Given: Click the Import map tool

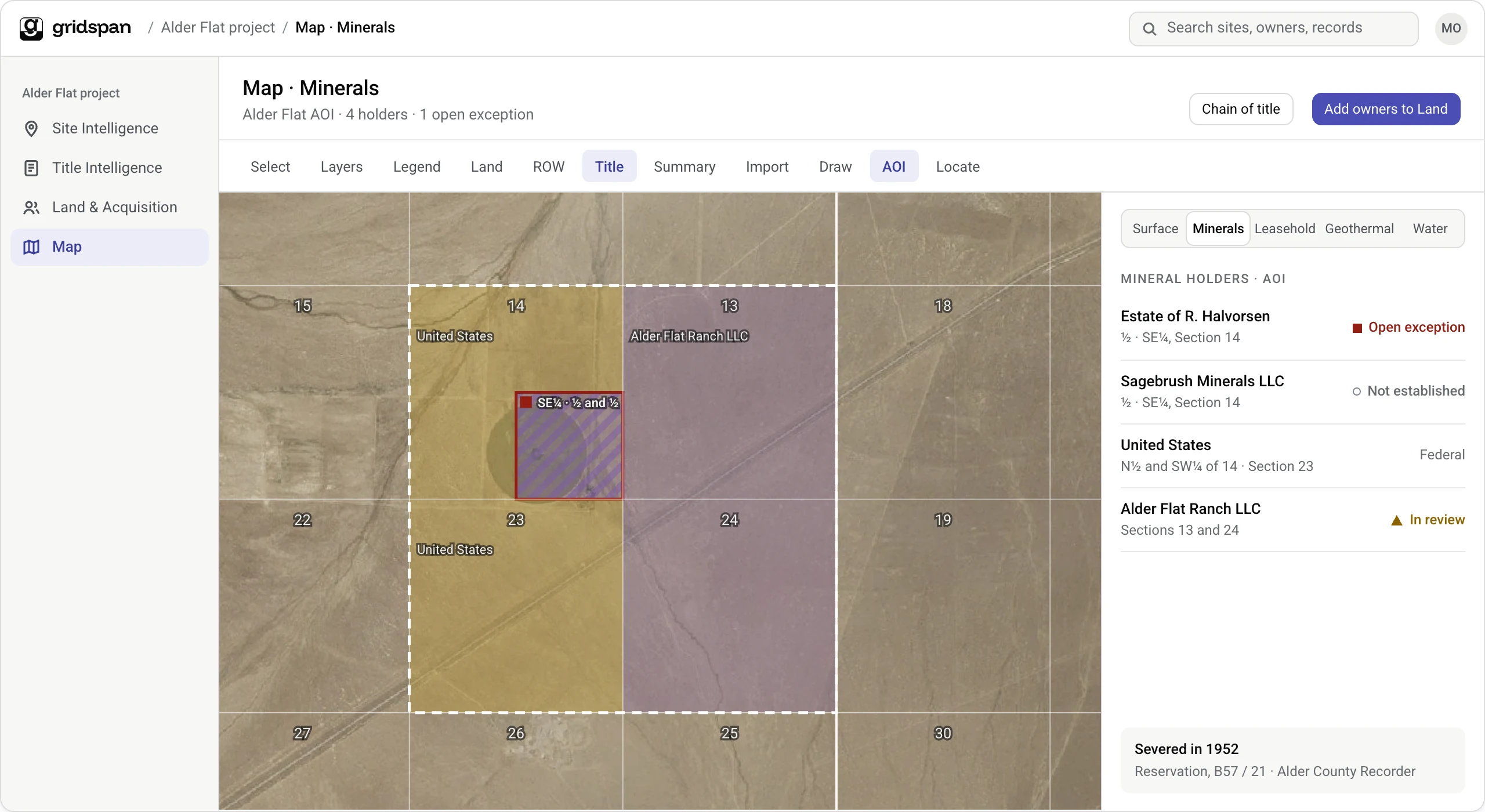Looking at the screenshot, I should point(767,166).
